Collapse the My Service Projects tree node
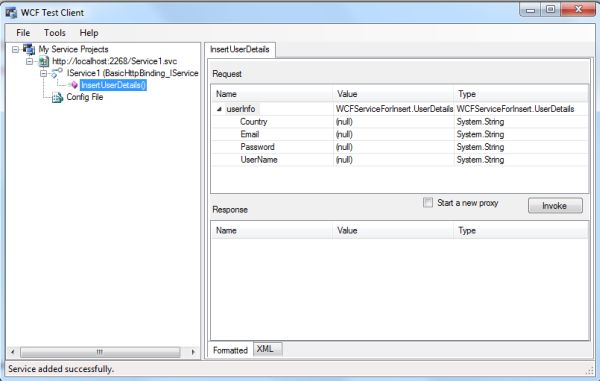Screen dimensions: 600x381 (x=15, y=49)
